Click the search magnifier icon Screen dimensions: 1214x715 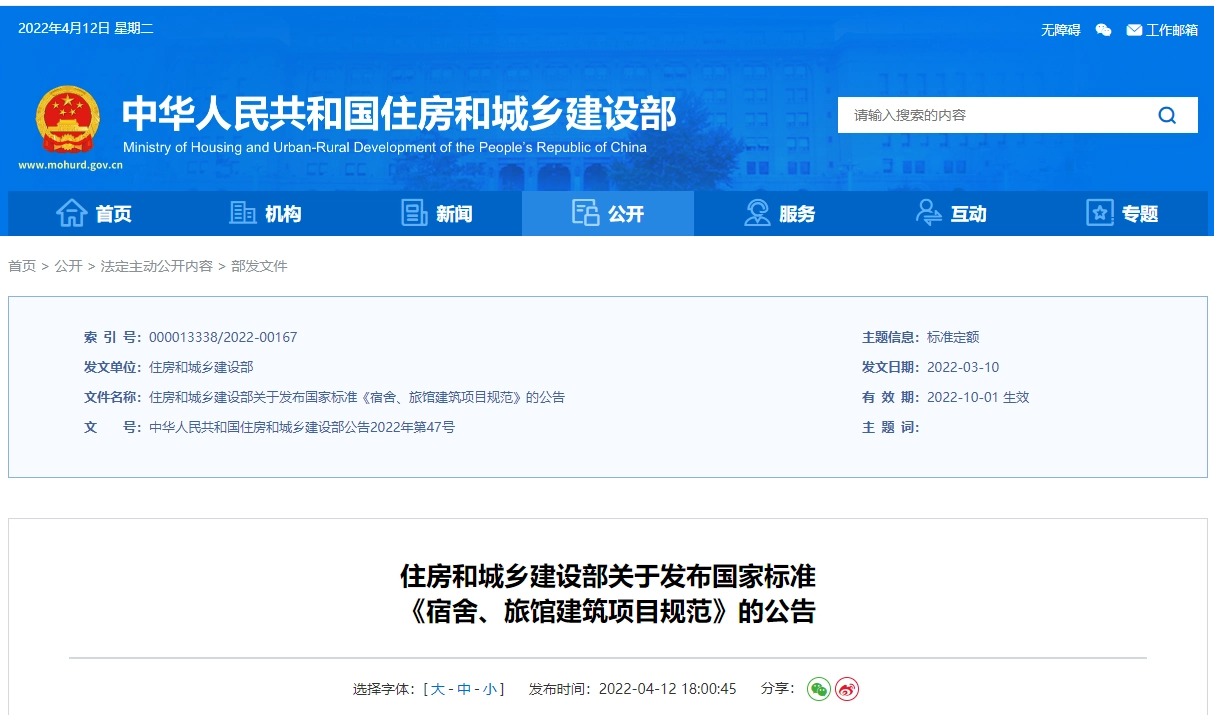[1167, 115]
